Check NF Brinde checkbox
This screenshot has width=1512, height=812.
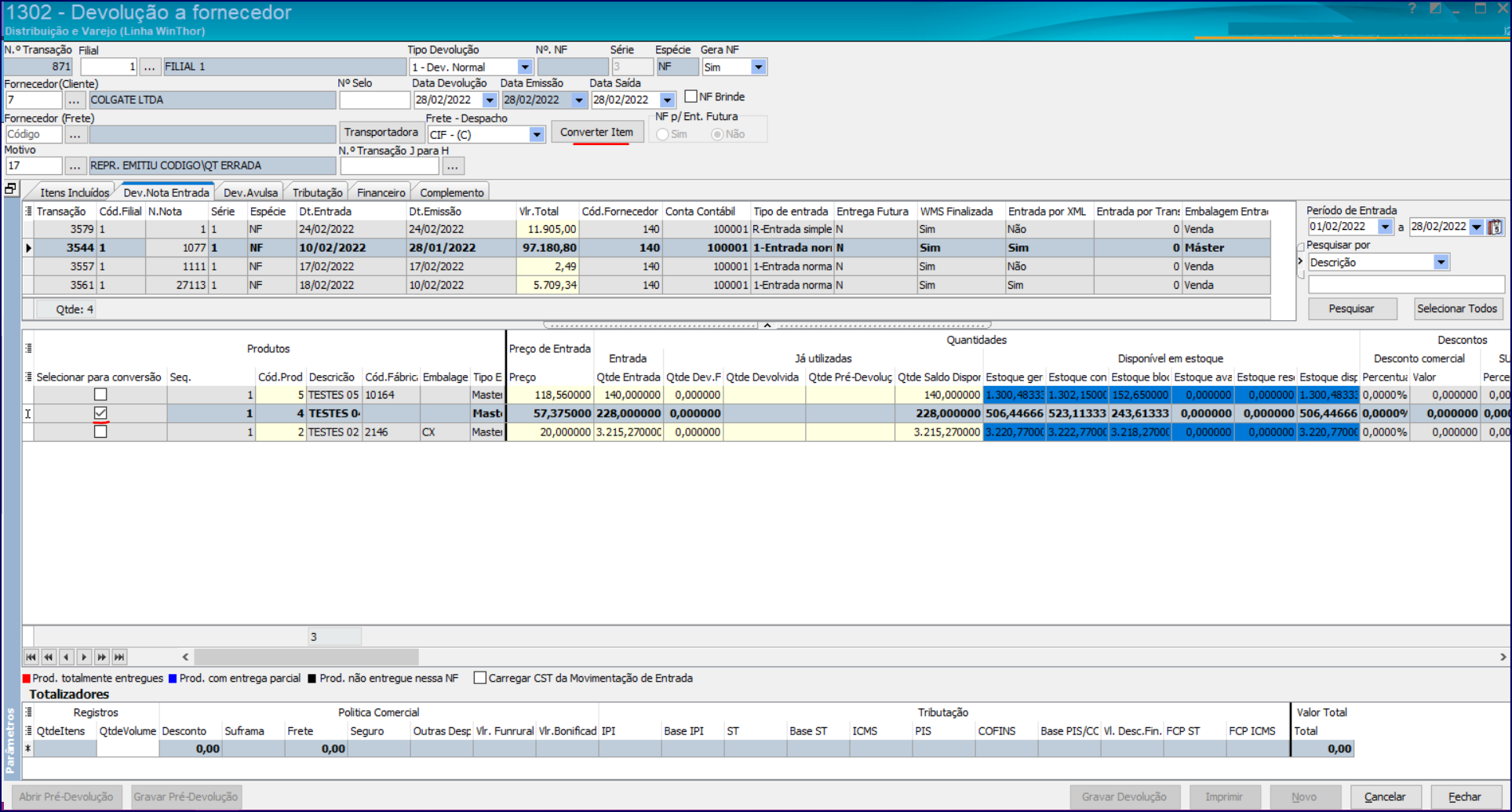pos(691,96)
